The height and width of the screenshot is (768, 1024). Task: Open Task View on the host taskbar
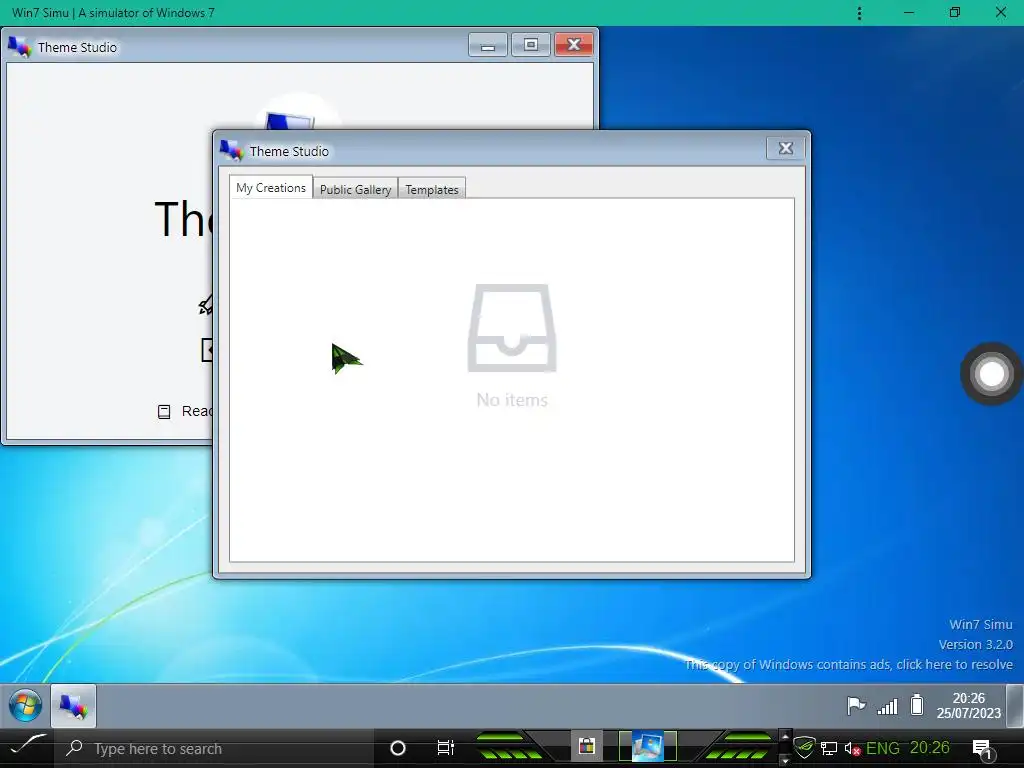pyautogui.click(x=445, y=748)
